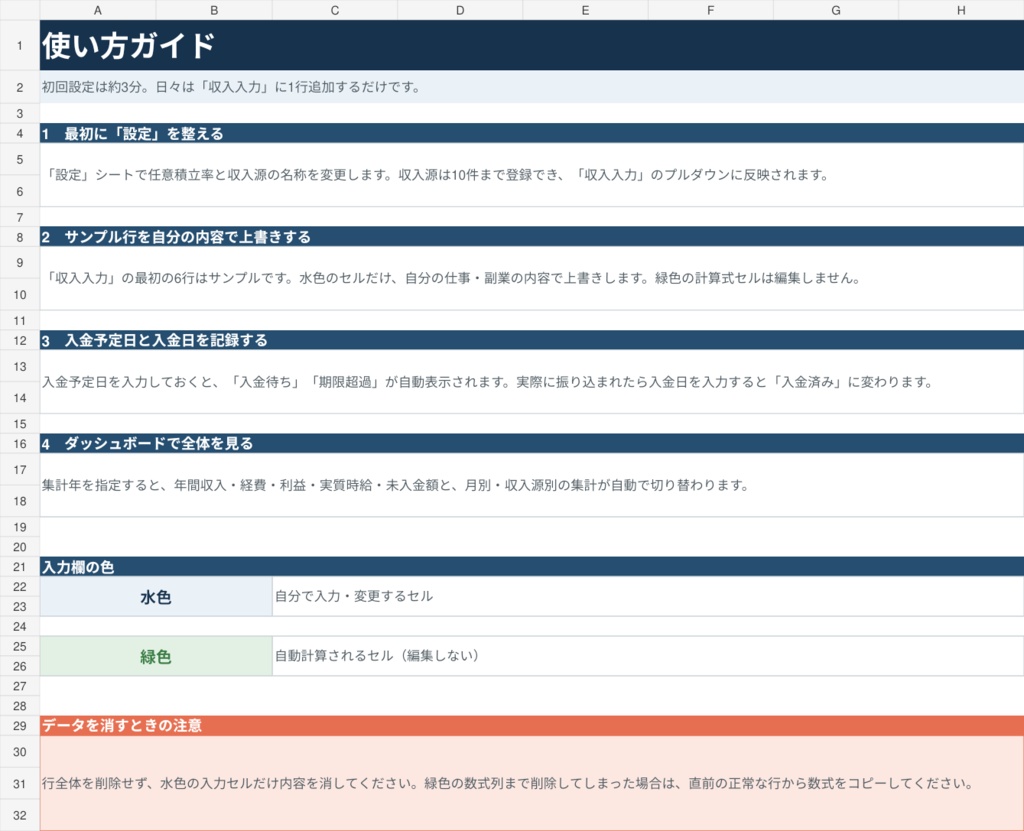
Task: Click row 15 header number
Action: pyautogui.click(x=20, y=423)
